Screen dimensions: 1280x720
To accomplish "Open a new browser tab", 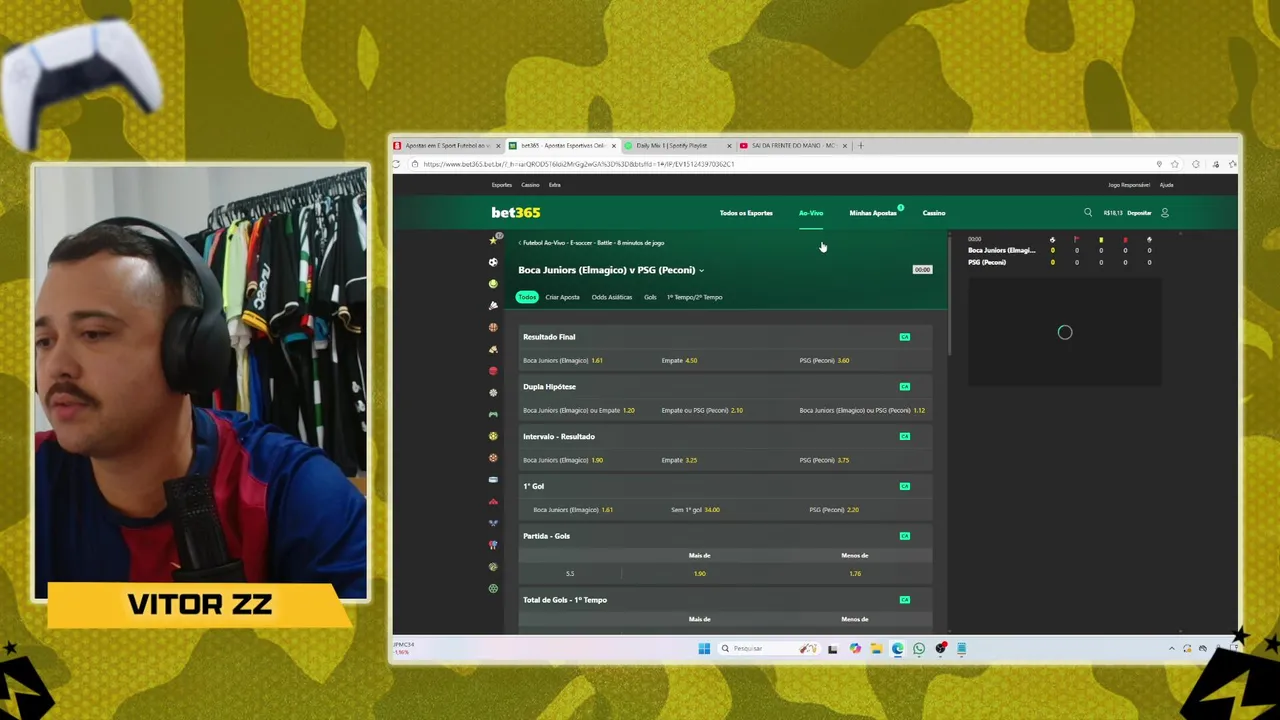I will [860, 146].
